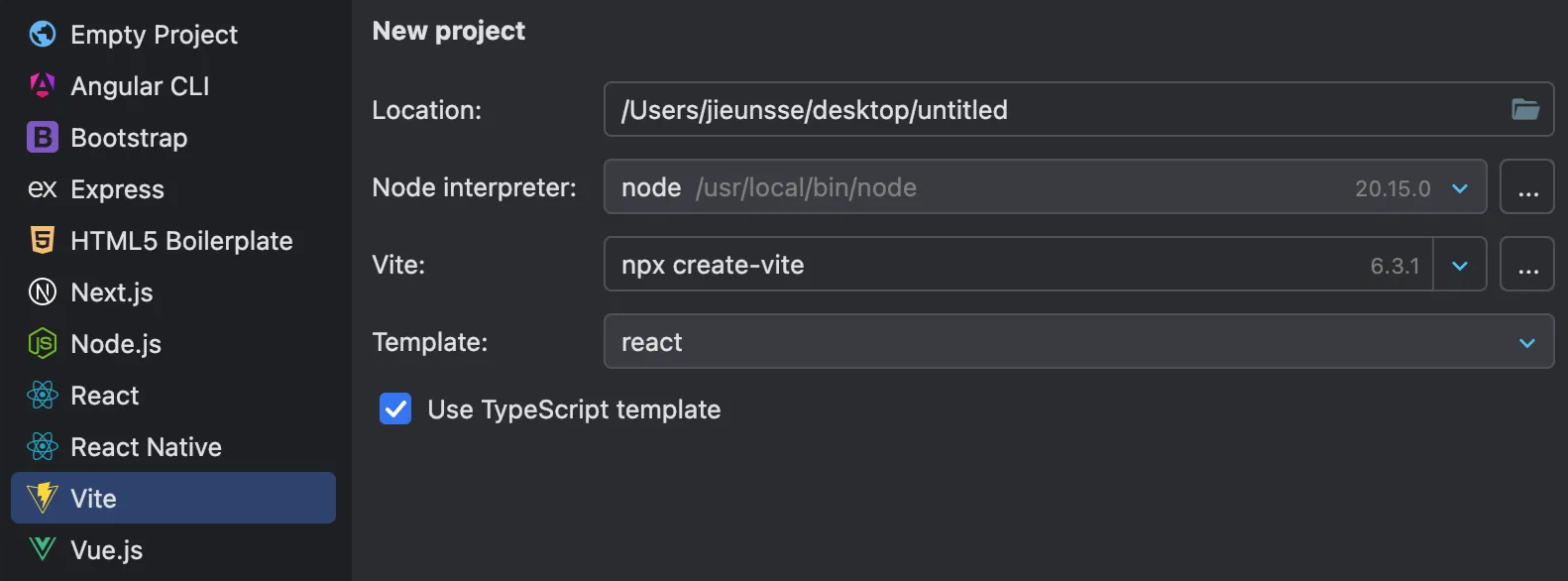Click the Template: label
Image resolution: width=1568 pixels, height=581 pixels.
point(430,342)
